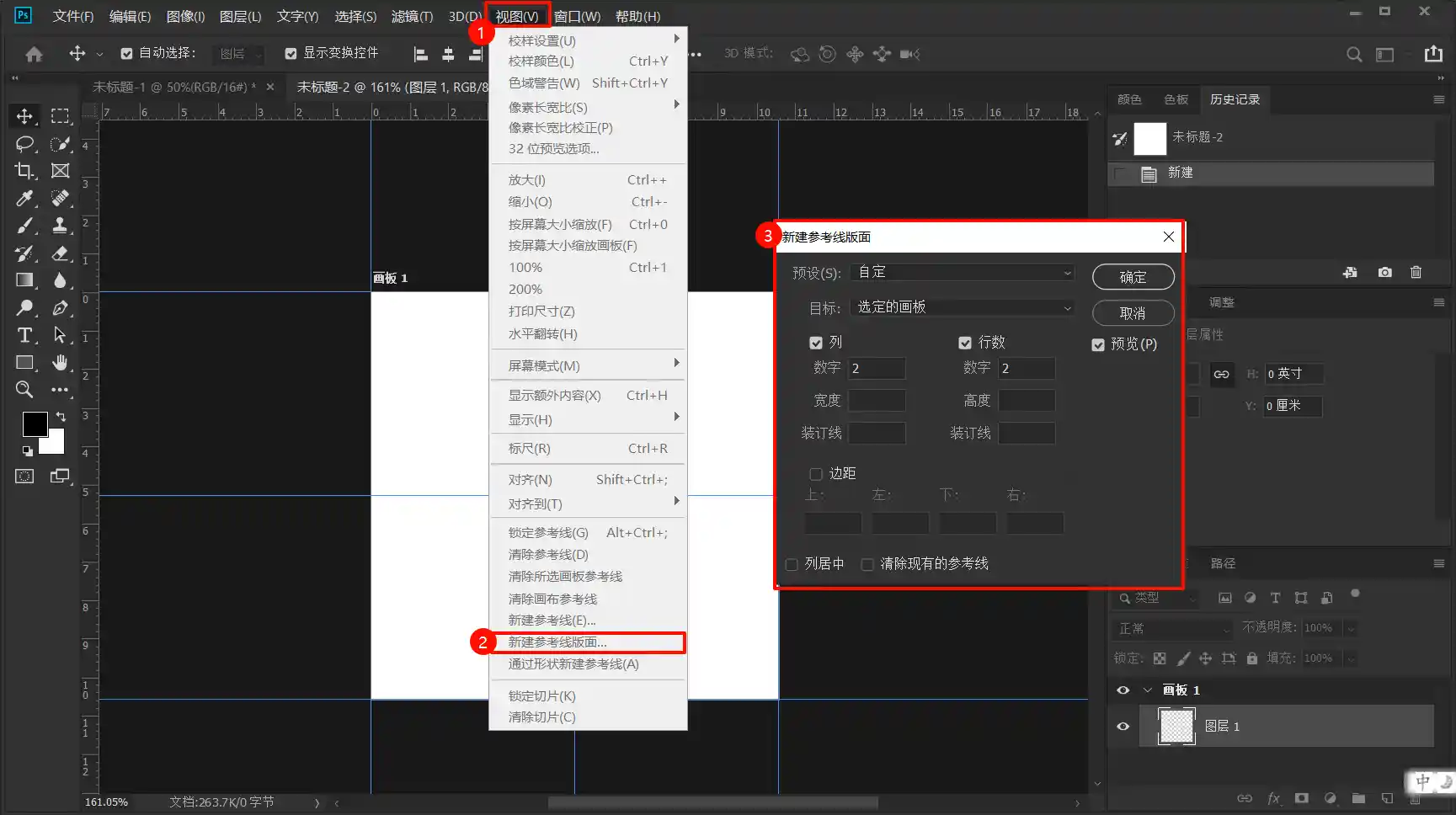Choose New Guide Layout menu item
The width and height of the screenshot is (1456, 815).
(x=588, y=642)
